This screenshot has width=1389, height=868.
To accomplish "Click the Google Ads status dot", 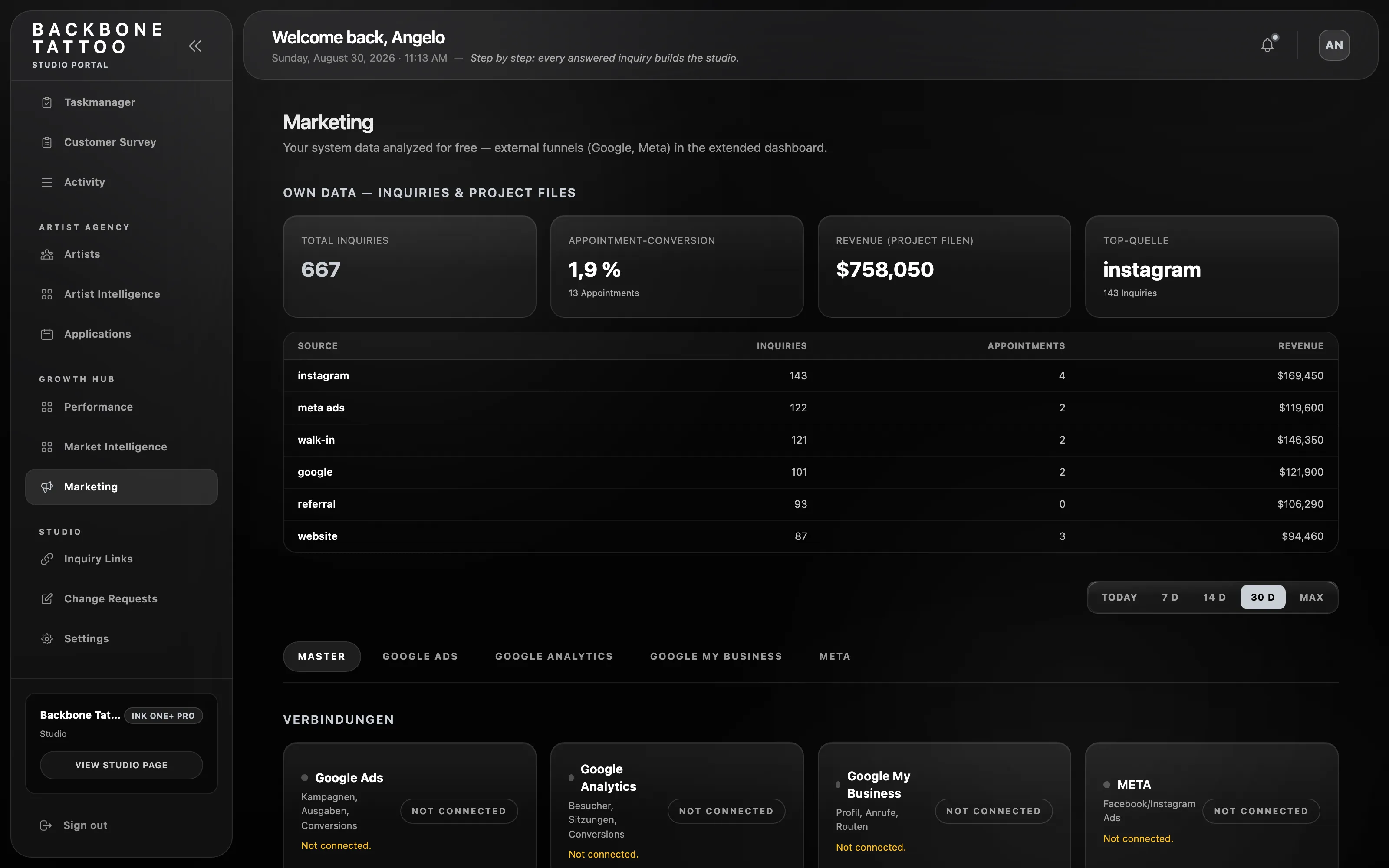I will click(x=305, y=778).
